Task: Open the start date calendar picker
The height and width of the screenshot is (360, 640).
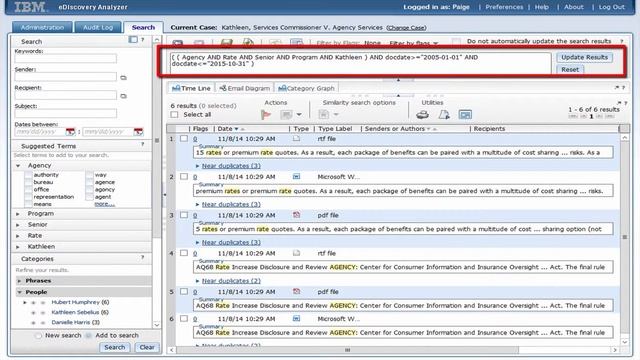Action: [70, 132]
